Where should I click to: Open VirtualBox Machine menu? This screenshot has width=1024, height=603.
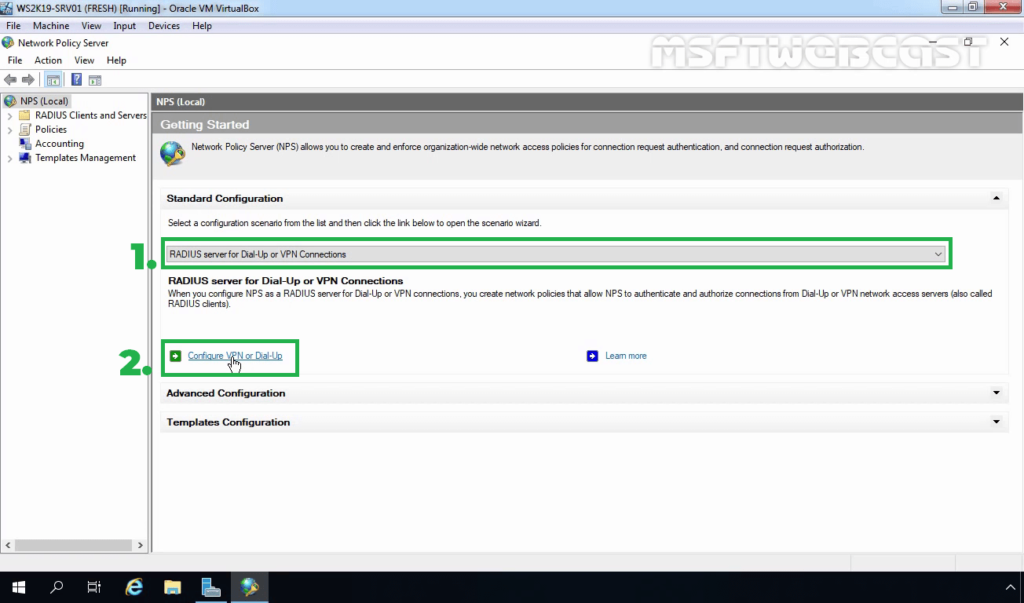click(x=51, y=25)
